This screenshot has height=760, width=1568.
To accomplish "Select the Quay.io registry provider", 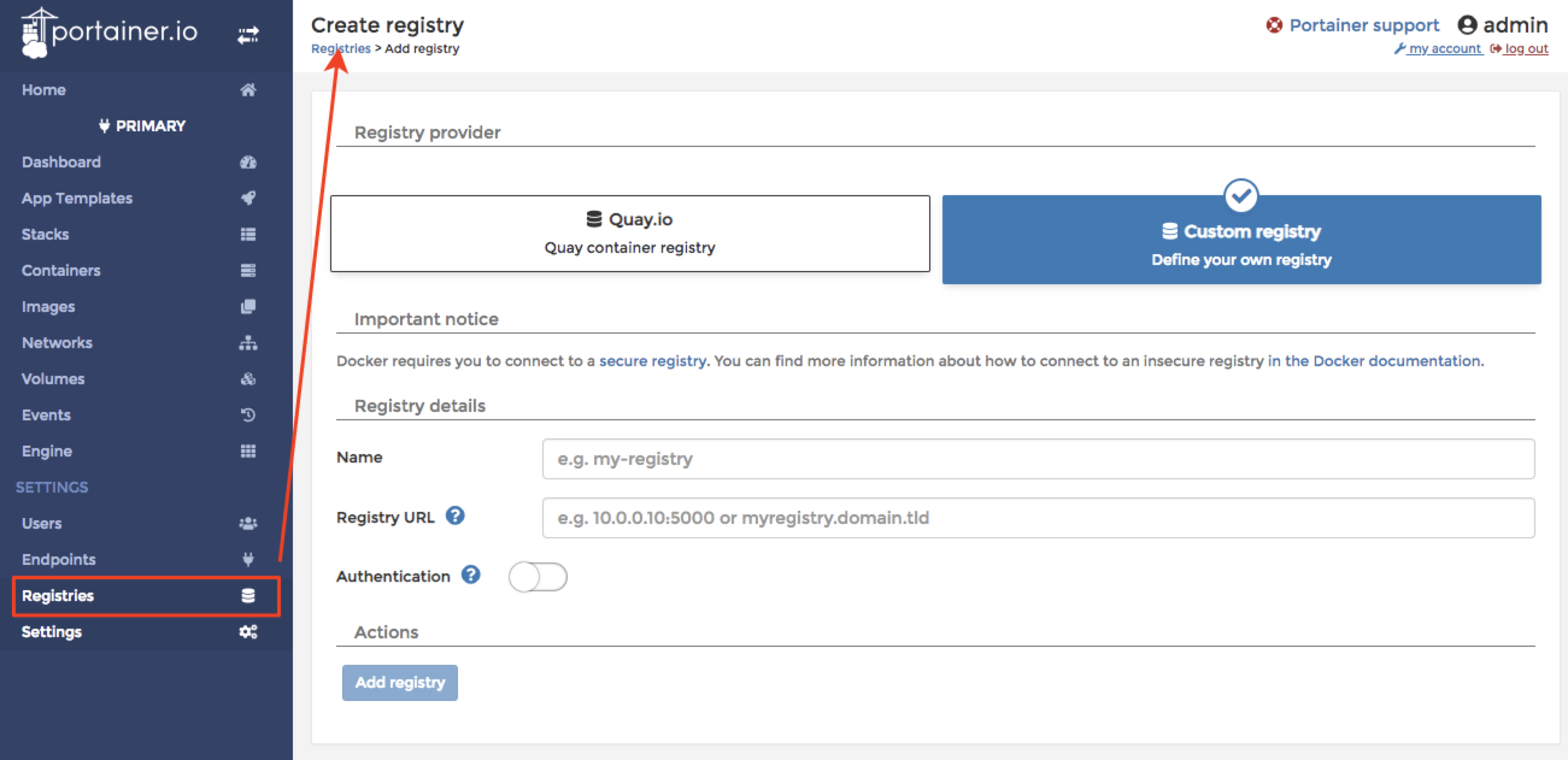I will pyautogui.click(x=629, y=233).
